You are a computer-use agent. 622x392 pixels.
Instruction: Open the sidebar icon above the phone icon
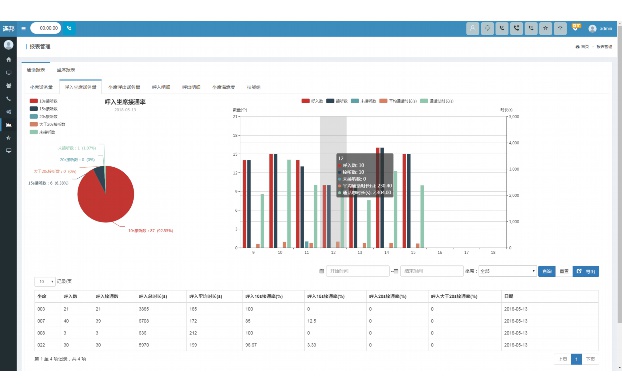click(8, 86)
